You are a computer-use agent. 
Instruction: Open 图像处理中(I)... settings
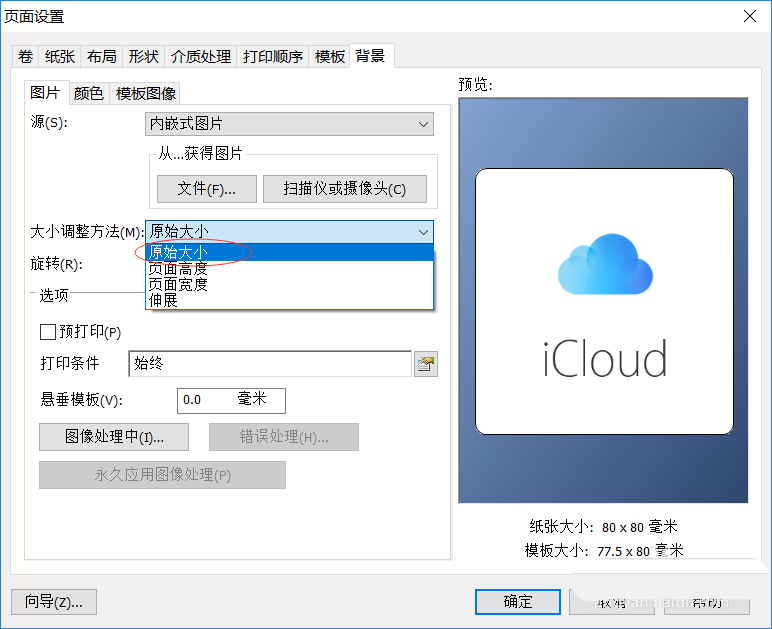coord(114,437)
